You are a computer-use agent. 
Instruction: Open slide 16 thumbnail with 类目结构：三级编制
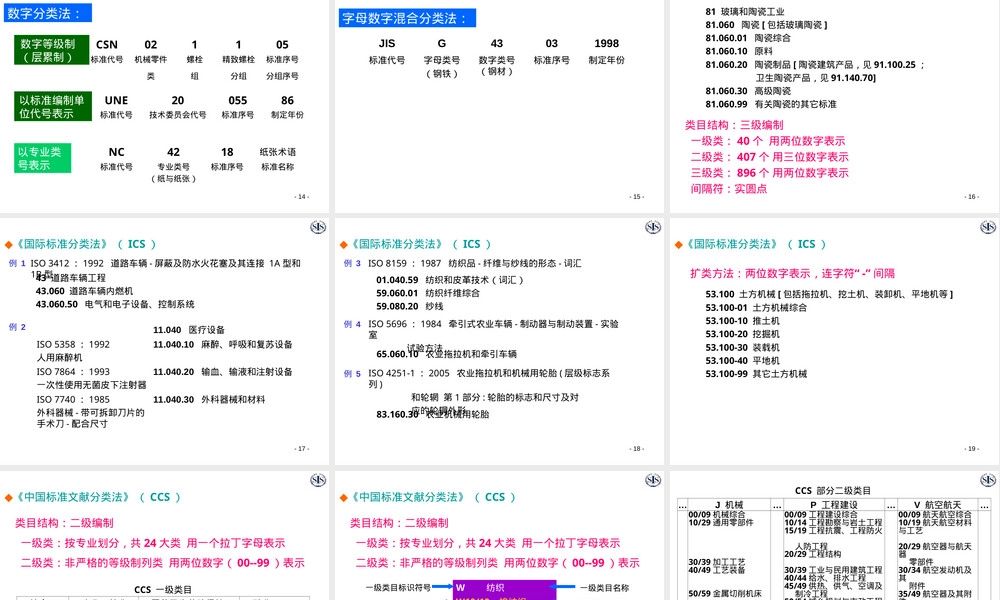(x=835, y=105)
